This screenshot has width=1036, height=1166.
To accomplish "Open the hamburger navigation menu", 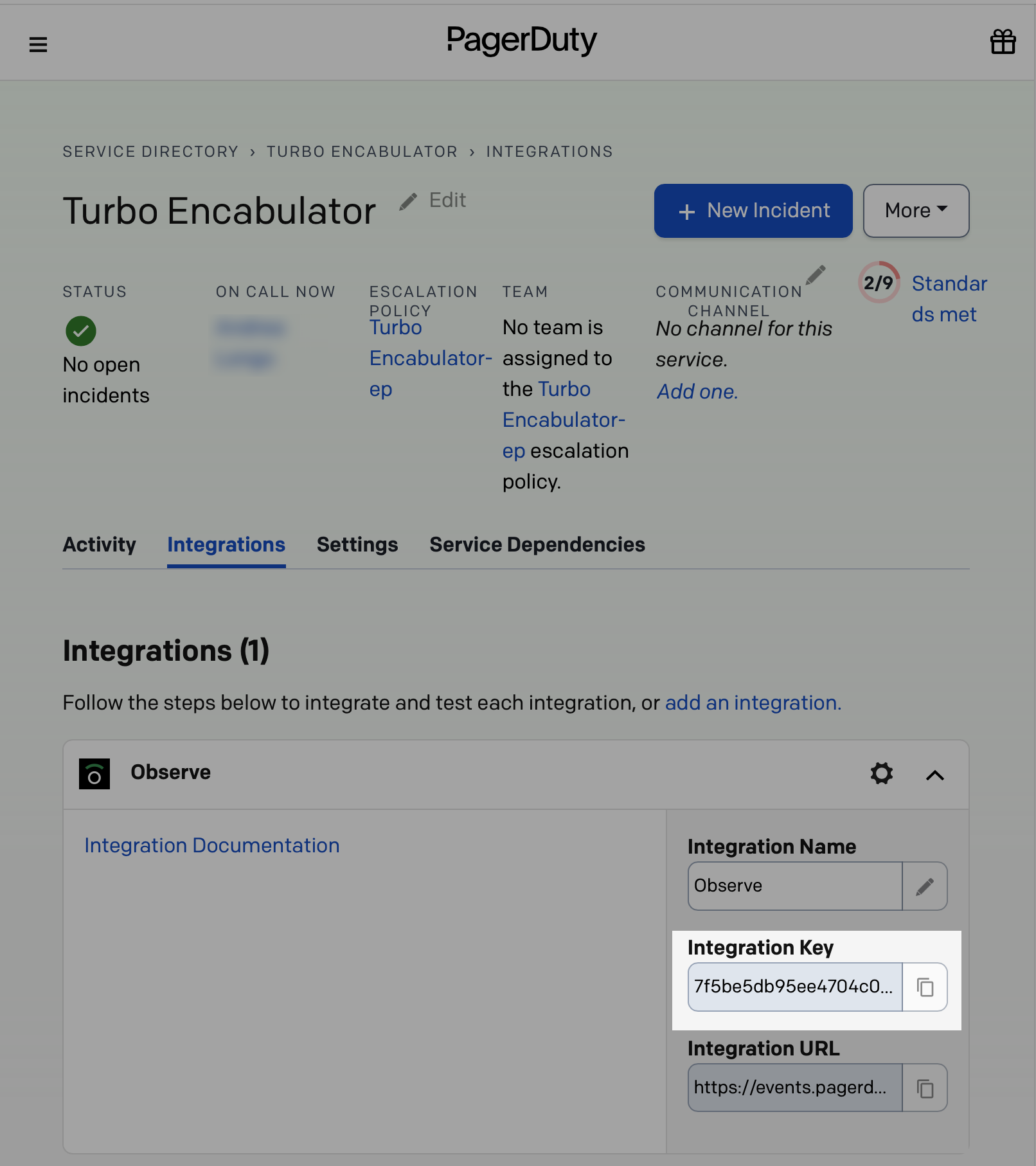I will (x=38, y=44).
